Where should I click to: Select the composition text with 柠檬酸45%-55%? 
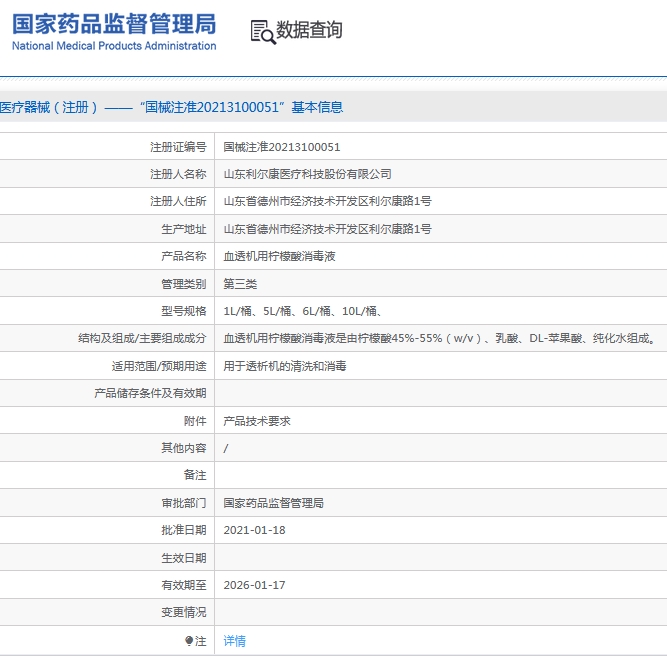tap(439, 339)
